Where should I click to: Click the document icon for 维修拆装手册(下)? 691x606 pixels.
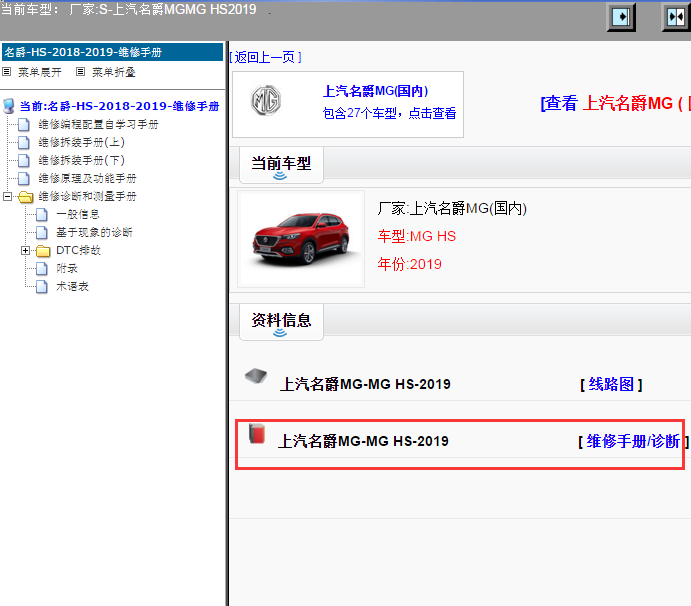pos(24,160)
